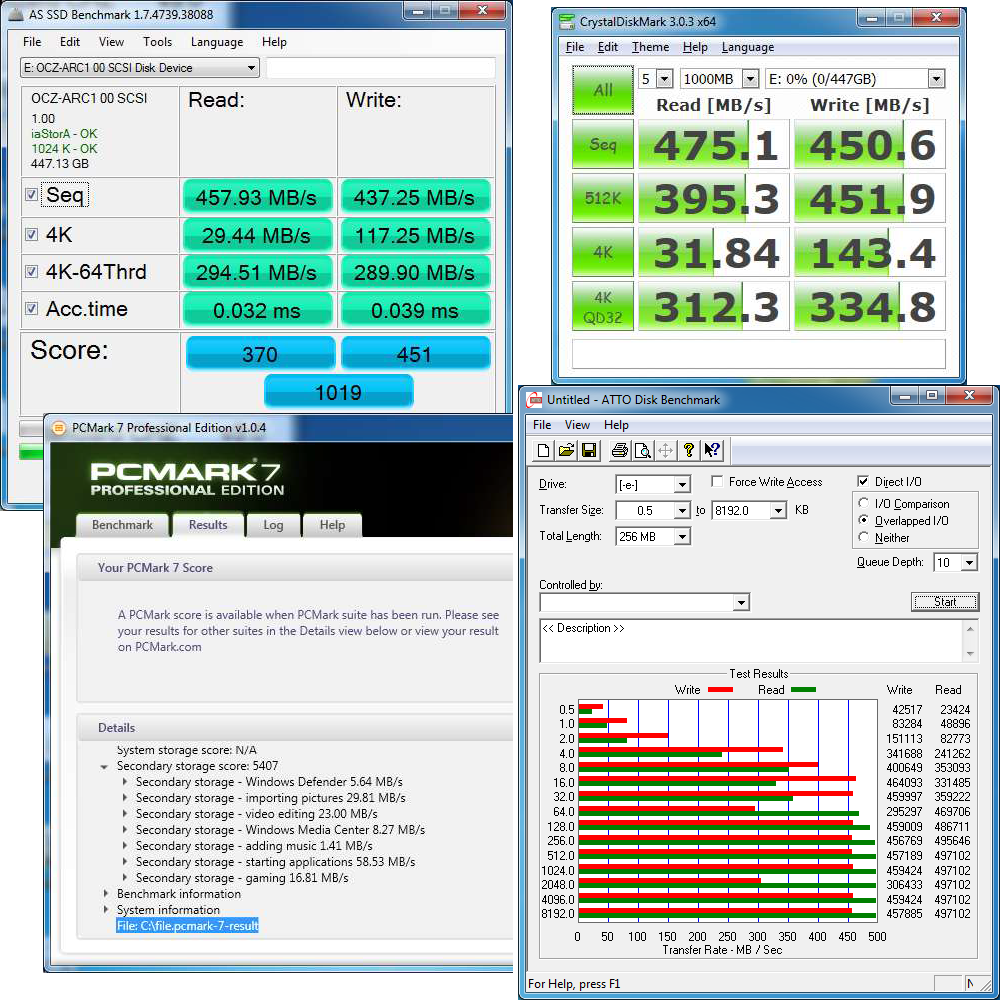This screenshot has height=1000, width=1000.
Task: Select the I/O Comparison radio option
Action: pyautogui.click(x=864, y=503)
